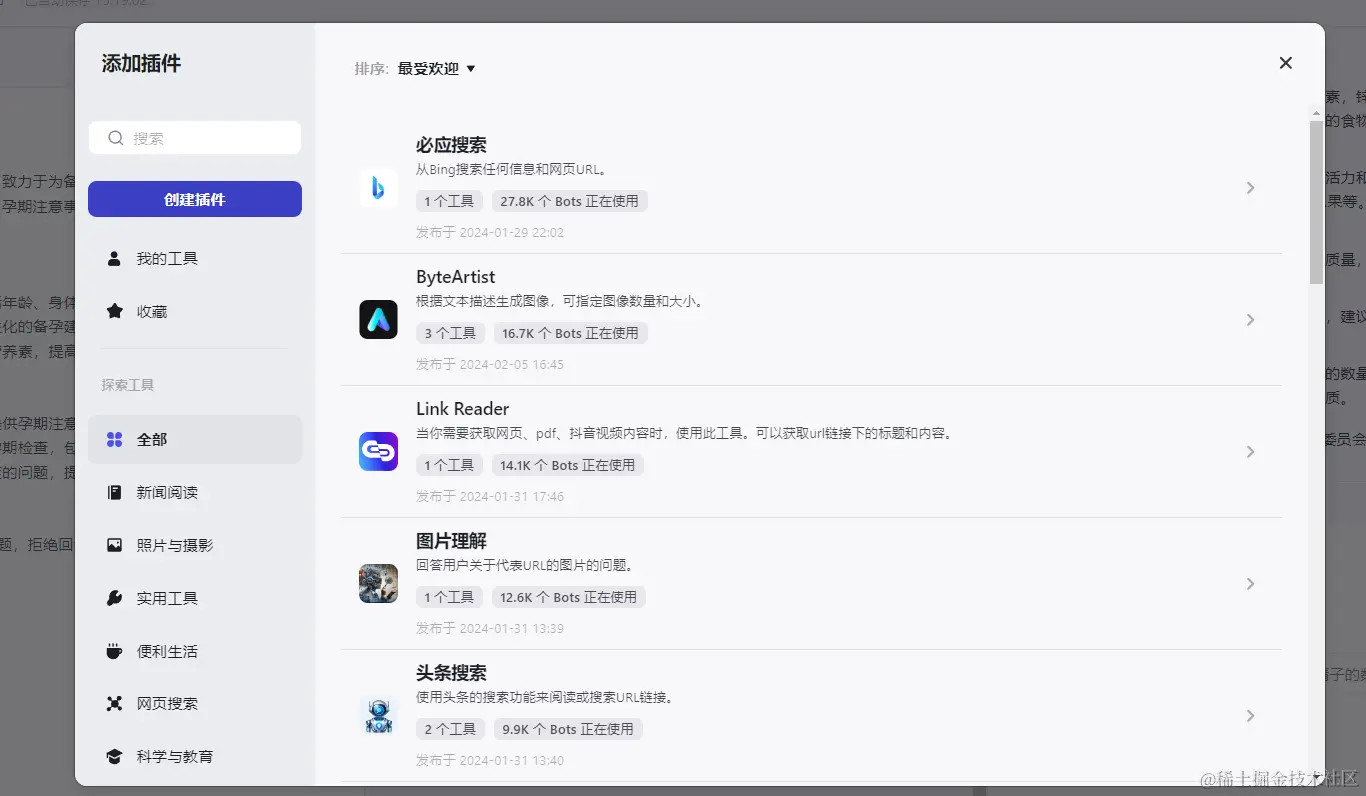Click the 创建插件 button
The width and height of the screenshot is (1366, 796).
(x=195, y=199)
